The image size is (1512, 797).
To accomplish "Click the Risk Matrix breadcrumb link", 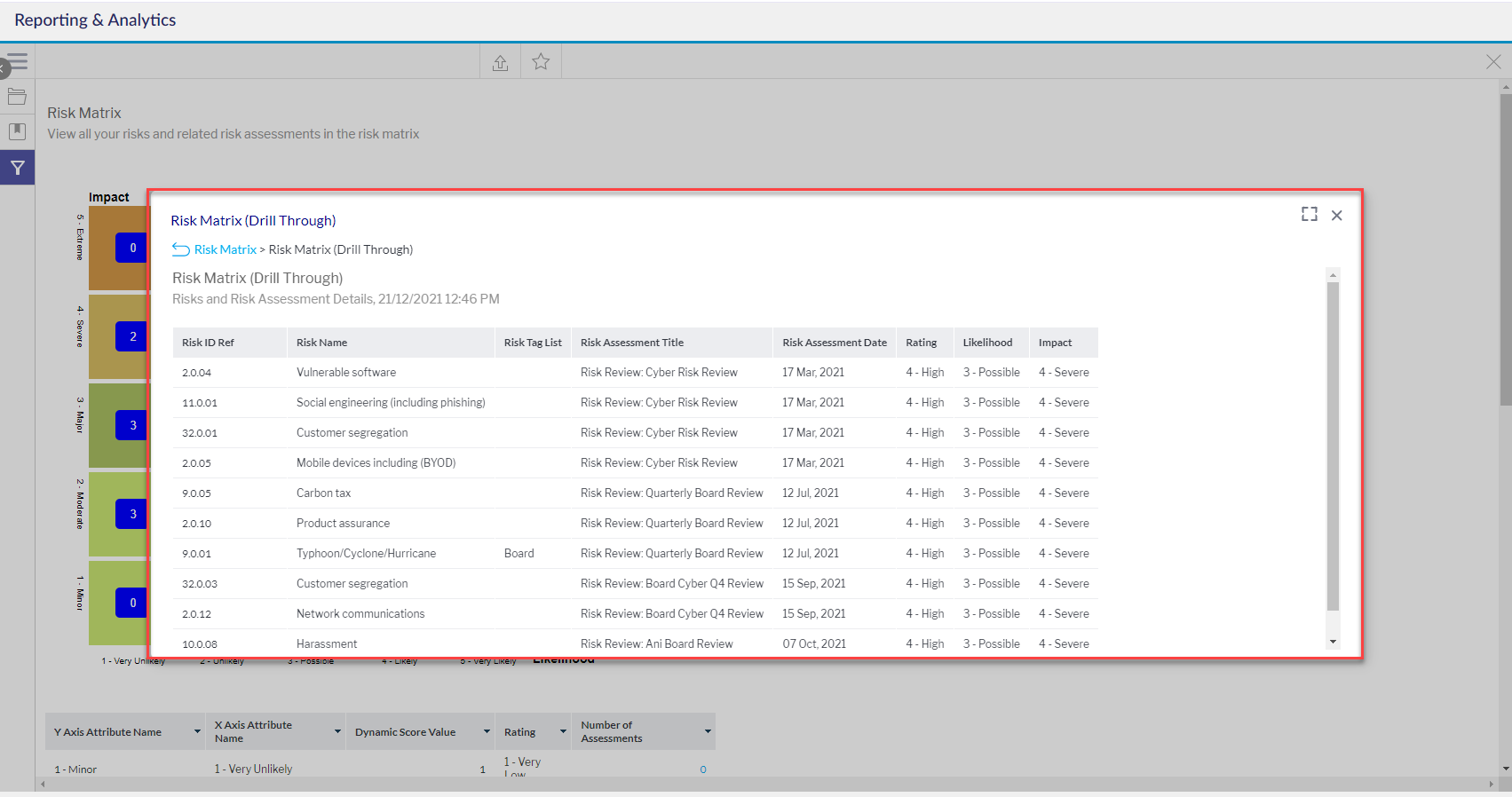I will coord(226,249).
